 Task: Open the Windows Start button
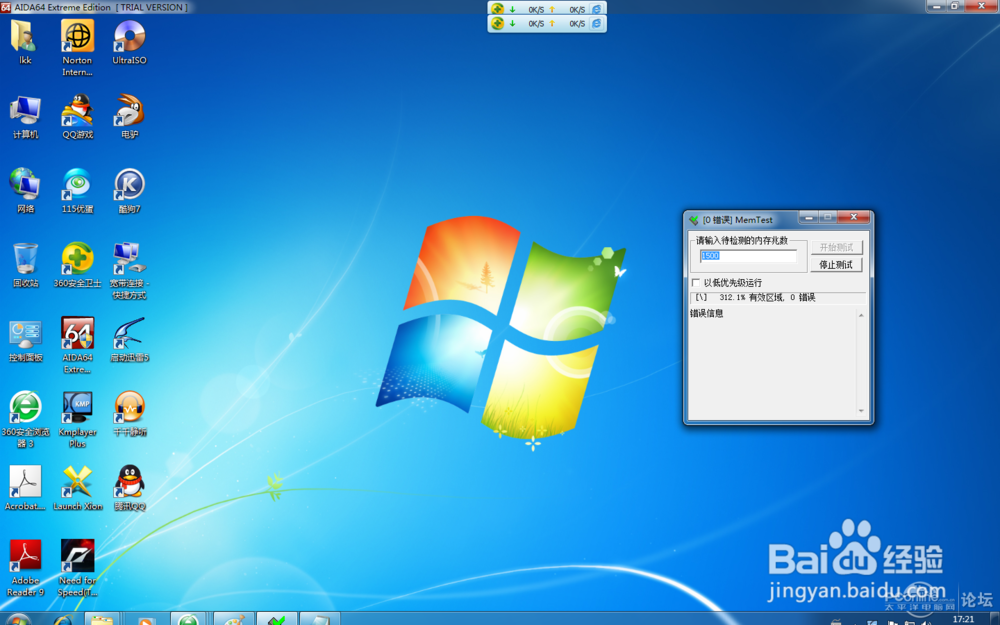[x=18, y=620]
